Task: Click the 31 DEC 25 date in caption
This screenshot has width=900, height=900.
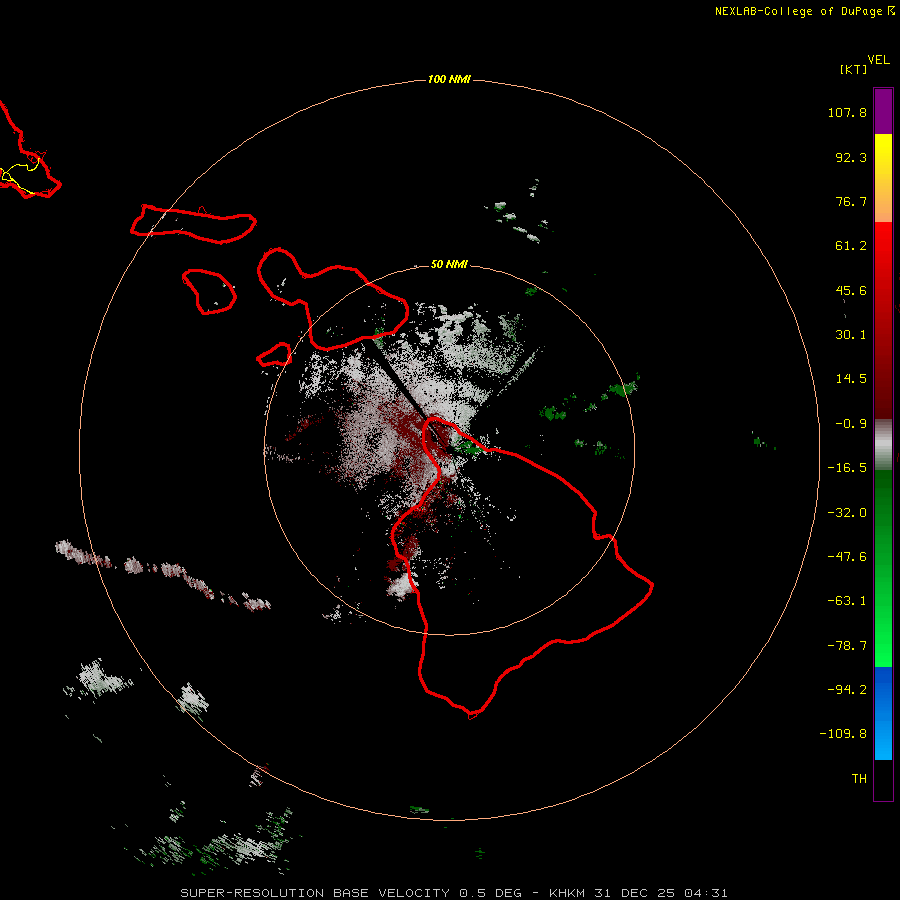Action: tap(637, 893)
